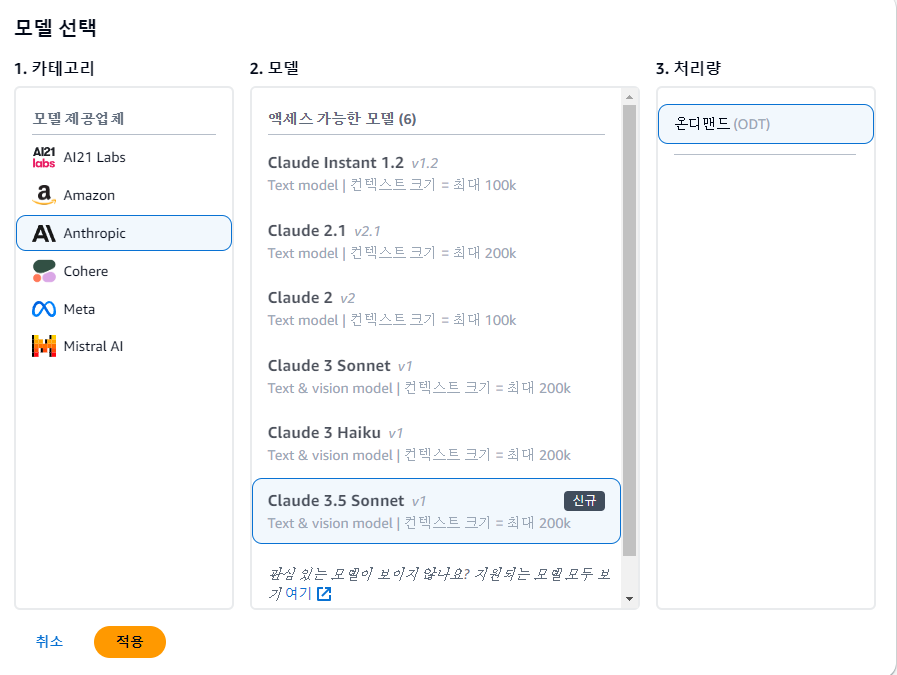This screenshot has height=675, width=897.
Task: Click the Cohere logo icon
Action: (x=44, y=271)
